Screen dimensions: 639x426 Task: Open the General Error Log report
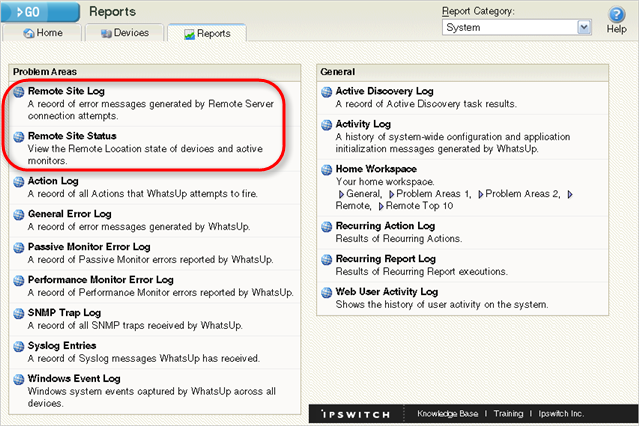69,214
